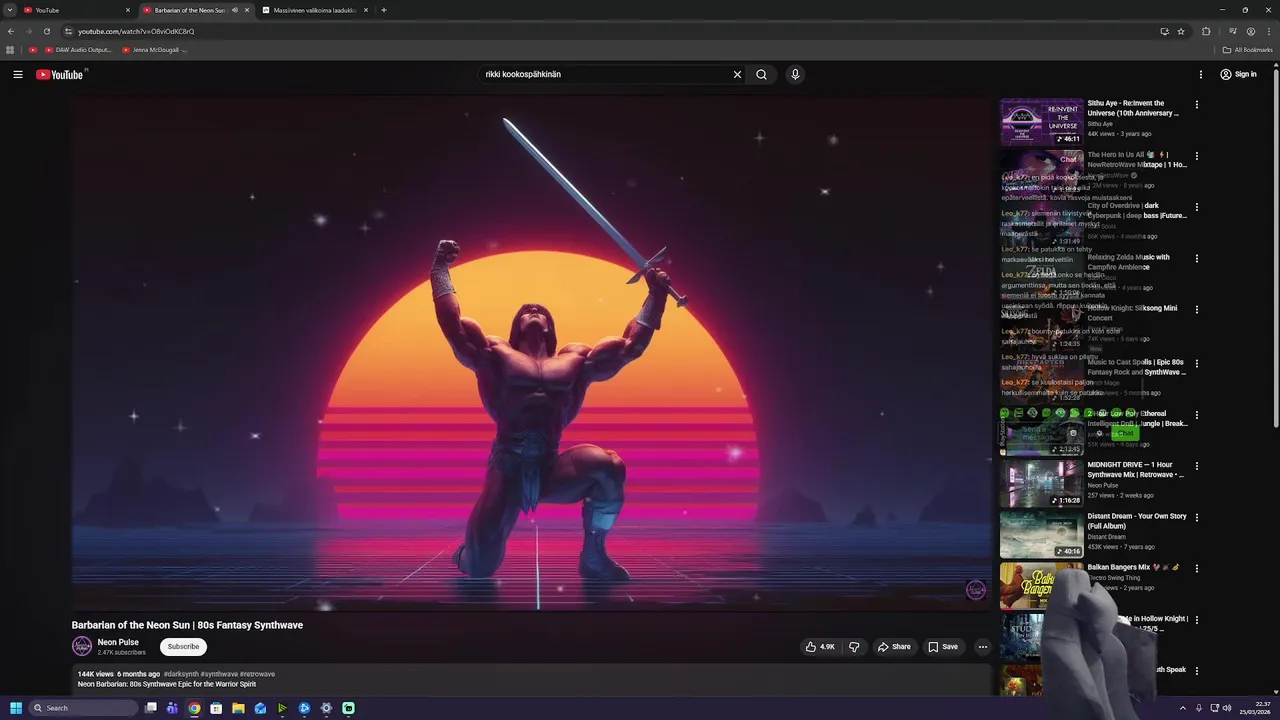This screenshot has height=720, width=1280.
Task: Clear the search box with the X
Action: (x=737, y=74)
